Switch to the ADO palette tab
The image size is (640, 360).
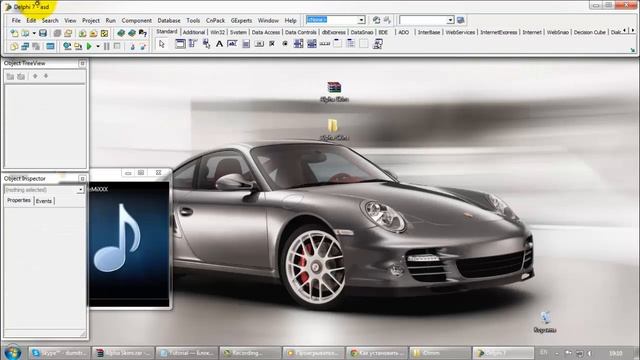tap(404, 32)
